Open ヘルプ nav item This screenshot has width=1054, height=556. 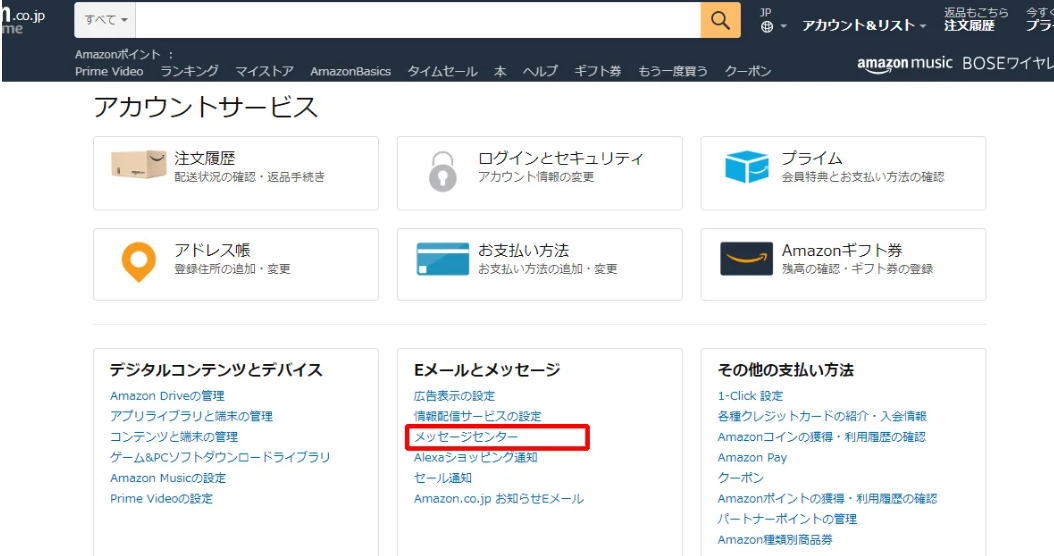point(540,71)
